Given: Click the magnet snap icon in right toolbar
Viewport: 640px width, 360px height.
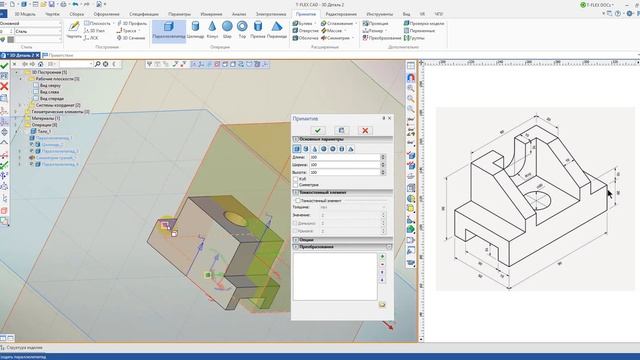Looking at the screenshot, I should coord(411,77).
